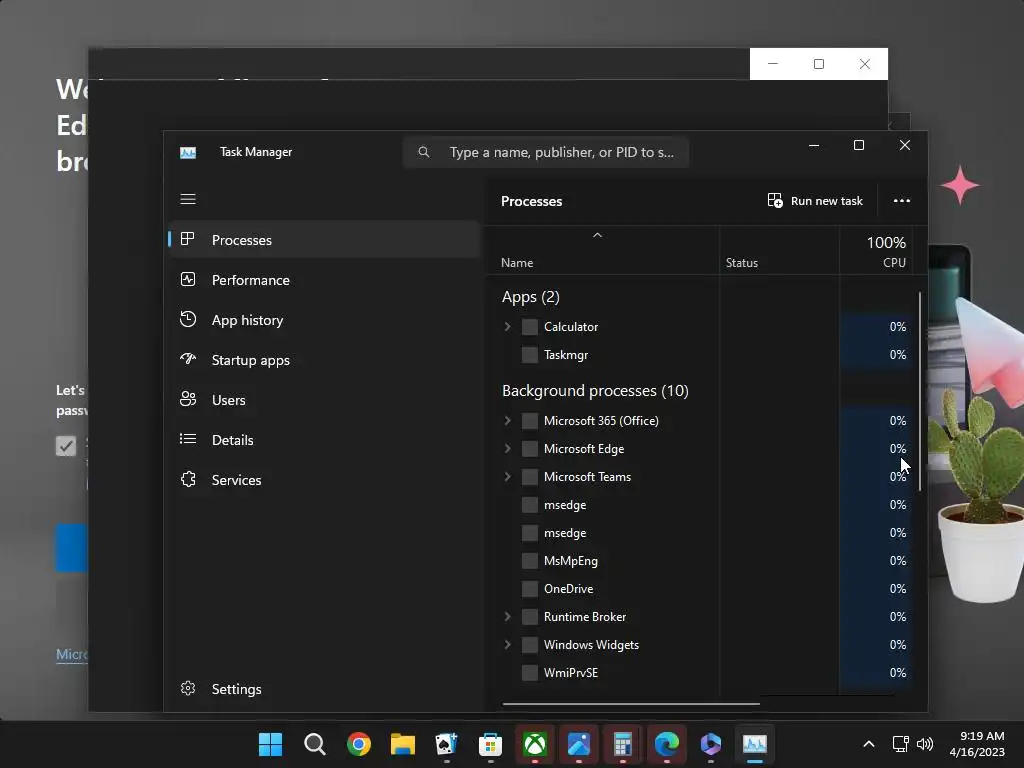Launch Google Chrome from the taskbar
1024x768 pixels.
(359, 744)
